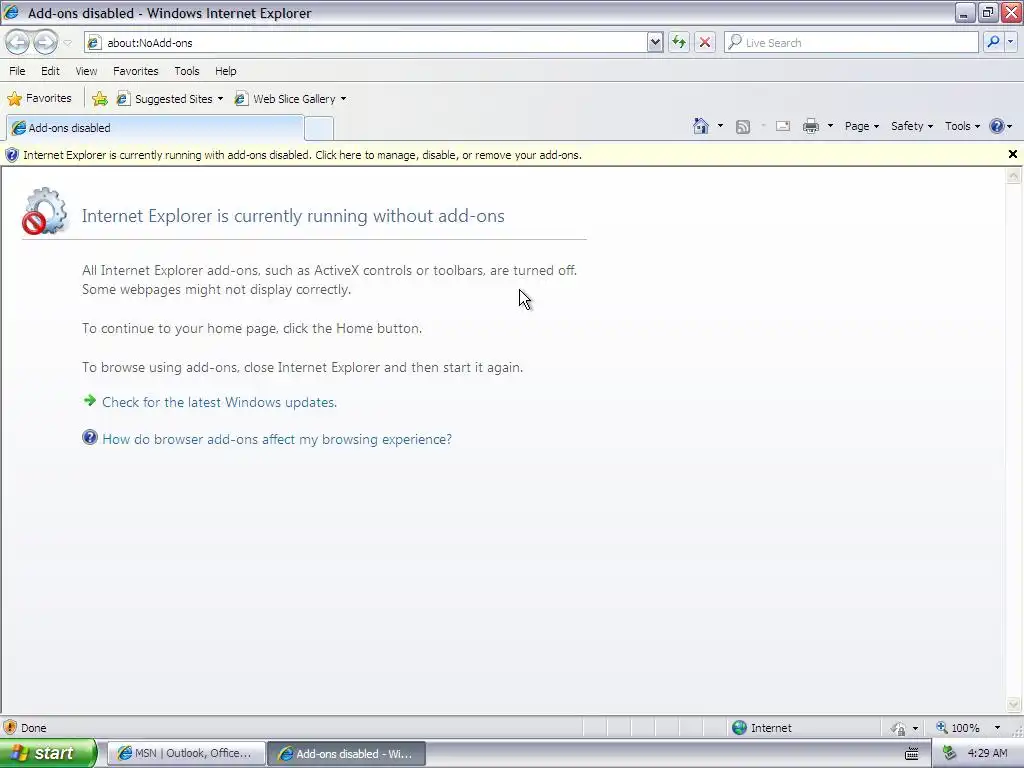Click scrollbar down arrow of page
The image size is (1024, 768).
1014,704
